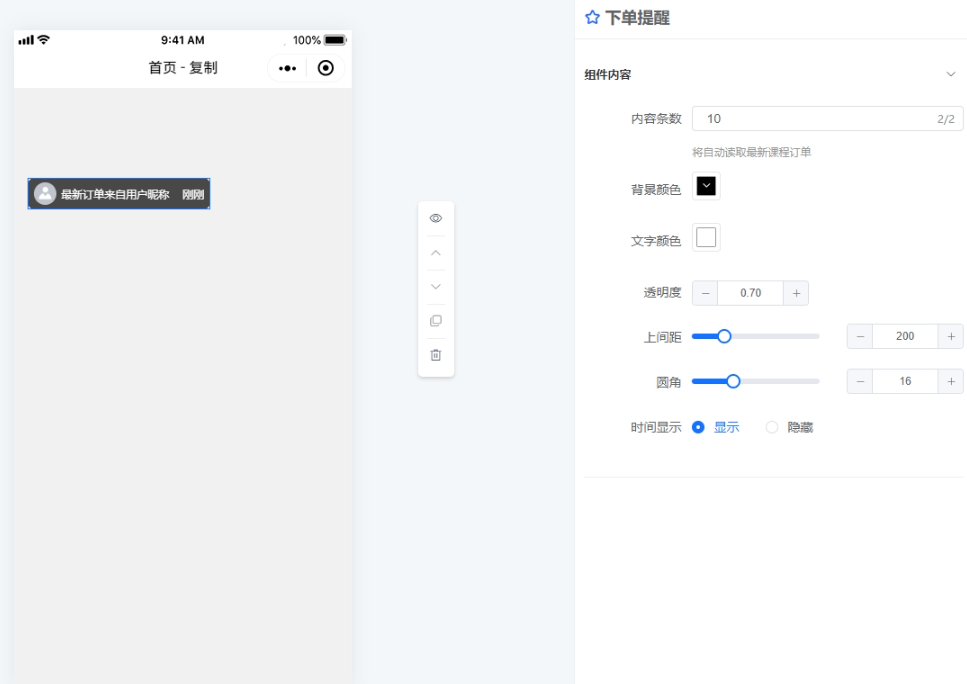967x684 pixels.
Task: Click the 上间距 slider handle
Action: 725,336
